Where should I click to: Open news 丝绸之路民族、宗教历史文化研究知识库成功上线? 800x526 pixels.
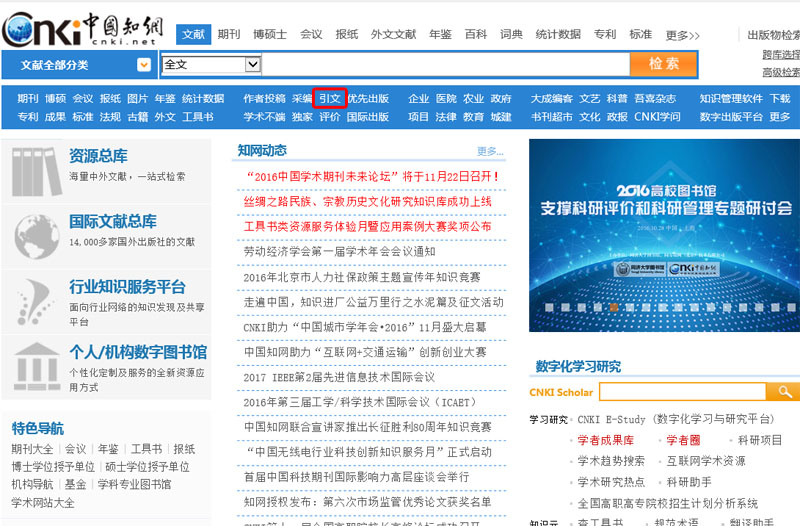367,202
